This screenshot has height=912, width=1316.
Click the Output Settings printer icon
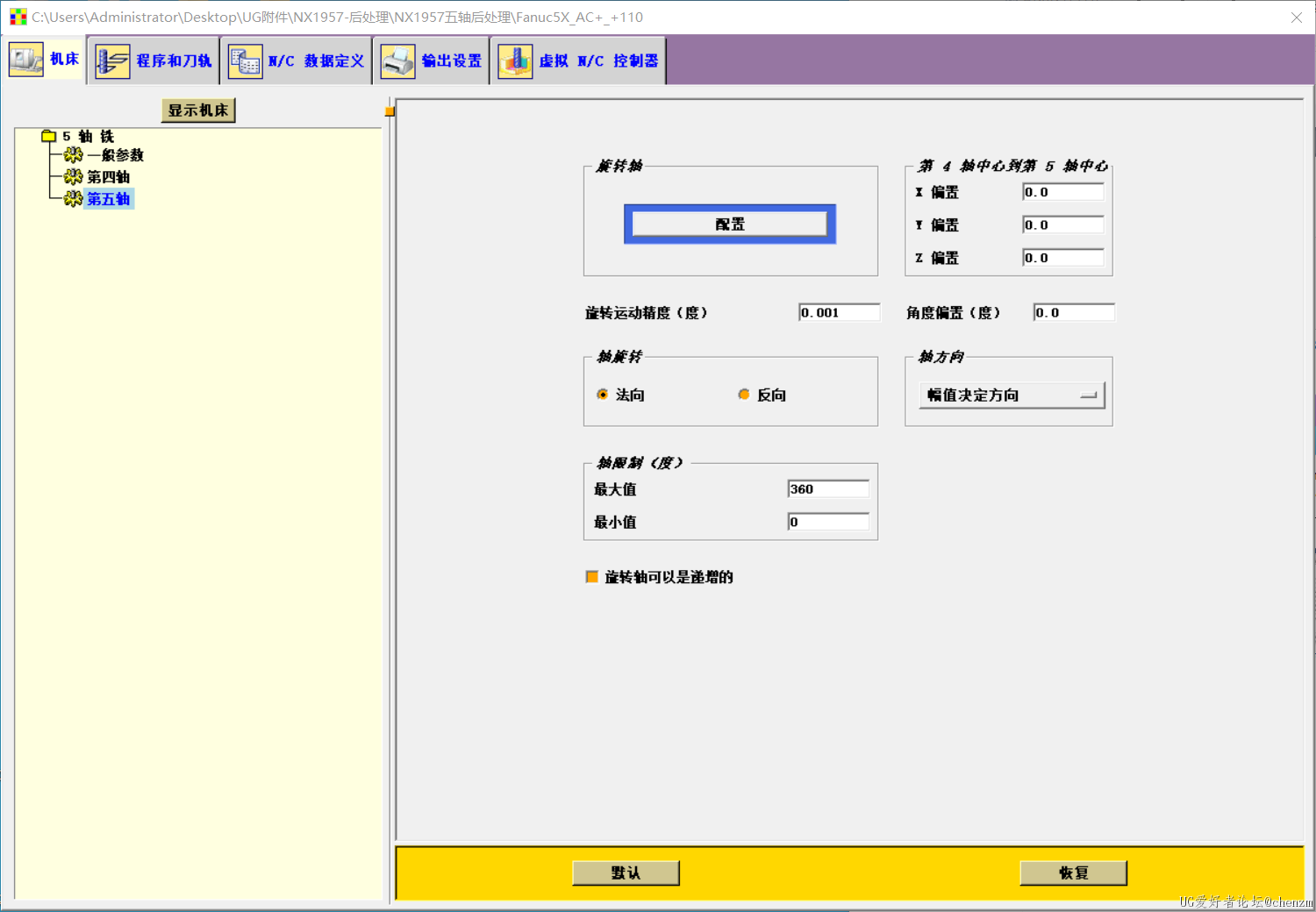pos(397,61)
